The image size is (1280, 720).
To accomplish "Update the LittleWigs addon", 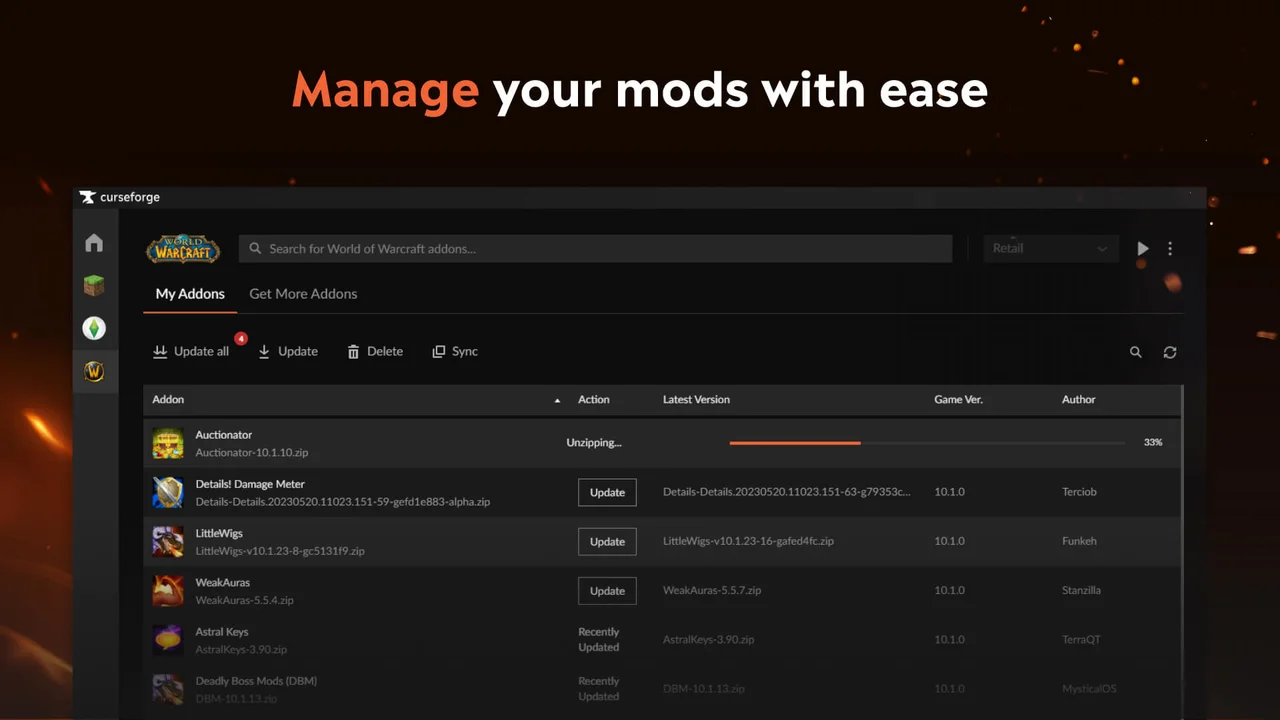I will pos(607,541).
